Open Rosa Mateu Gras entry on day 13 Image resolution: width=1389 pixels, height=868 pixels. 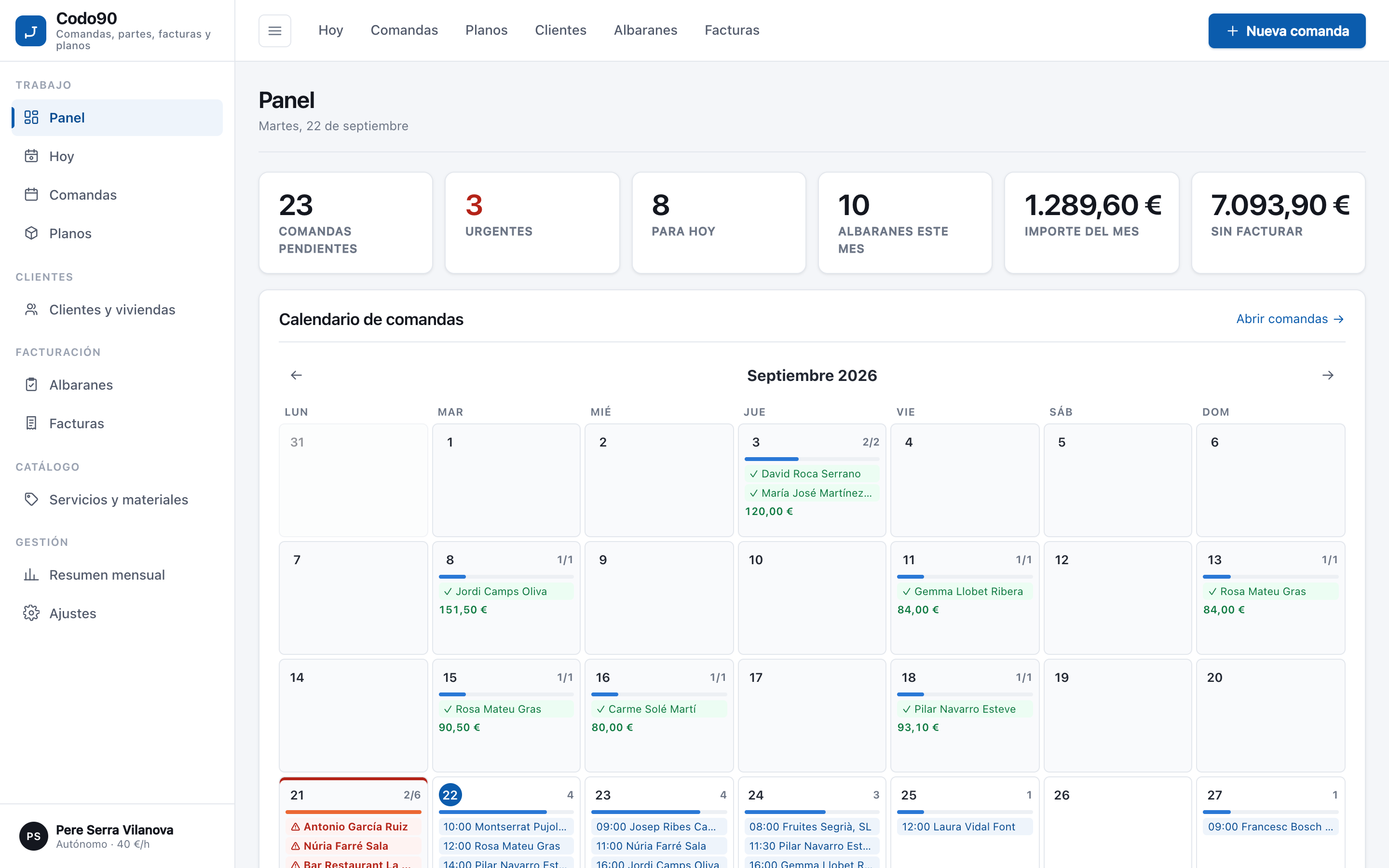[1270, 591]
